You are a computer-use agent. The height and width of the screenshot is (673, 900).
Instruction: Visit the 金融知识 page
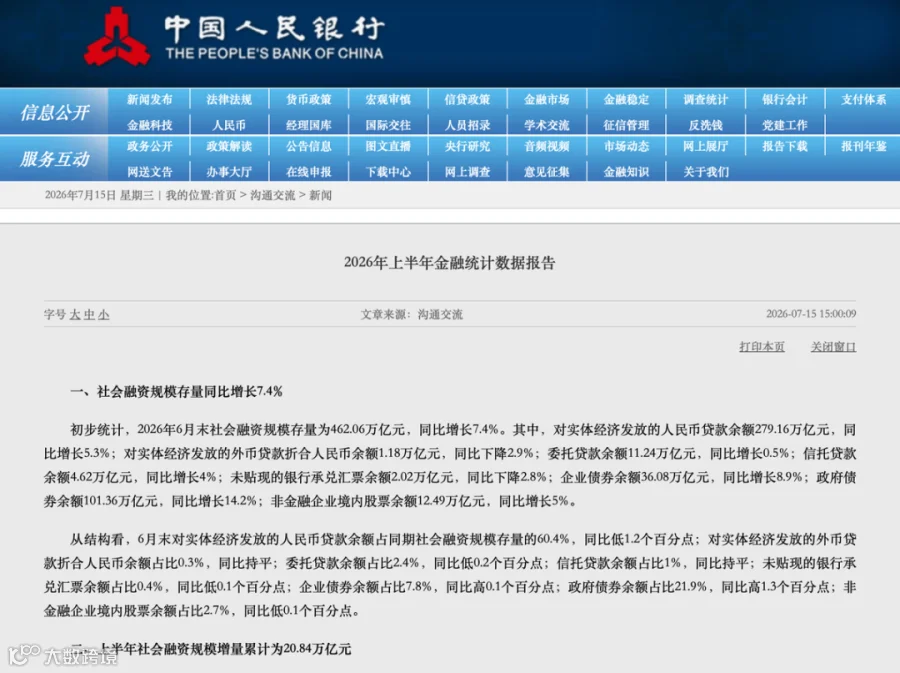pos(626,172)
